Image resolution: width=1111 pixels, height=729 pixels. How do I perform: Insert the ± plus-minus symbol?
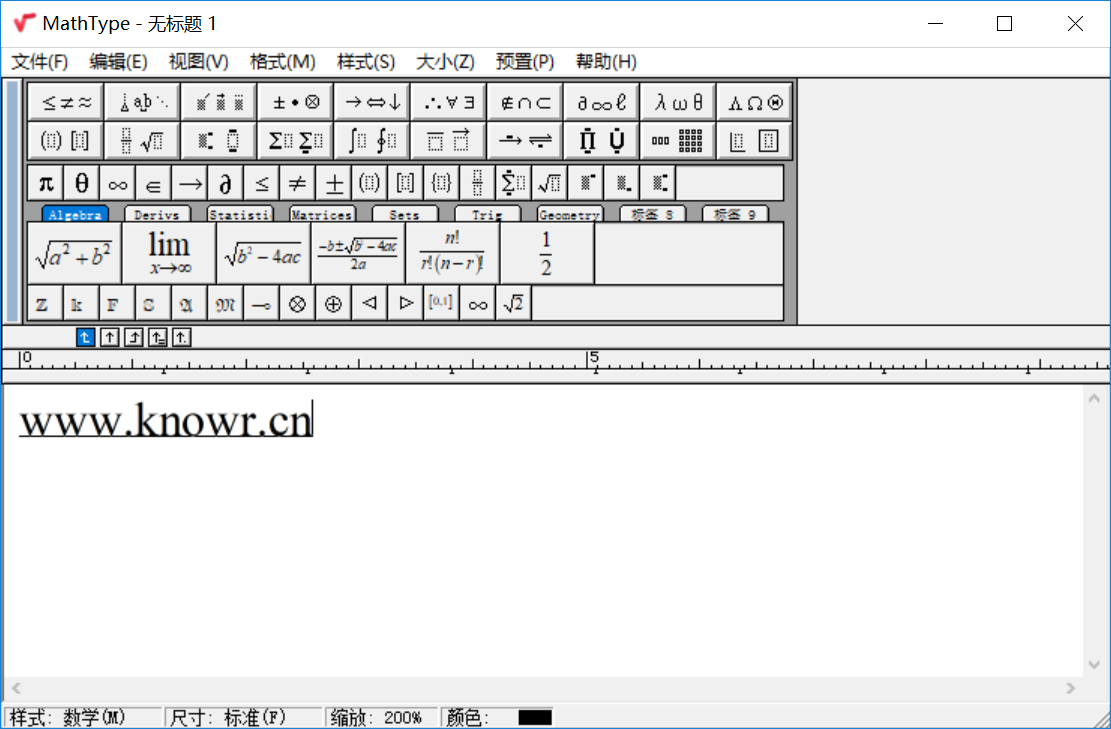pos(334,183)
